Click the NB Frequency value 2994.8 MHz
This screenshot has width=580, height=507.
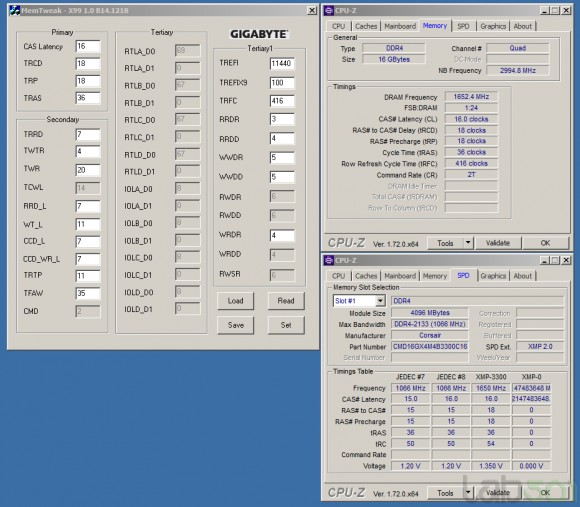[x=517, y=70]
